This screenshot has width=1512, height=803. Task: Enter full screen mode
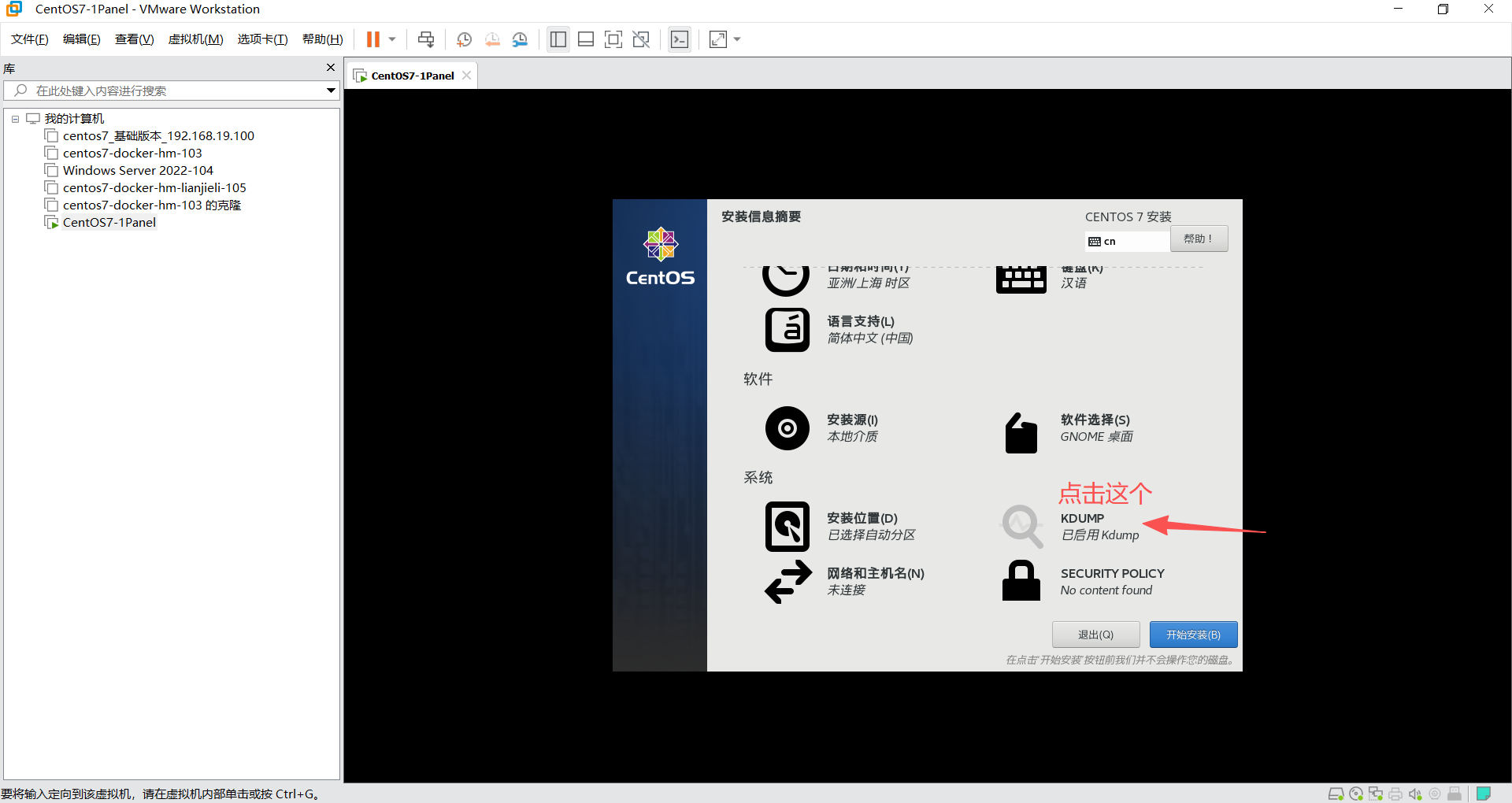[x=613, y=39]
